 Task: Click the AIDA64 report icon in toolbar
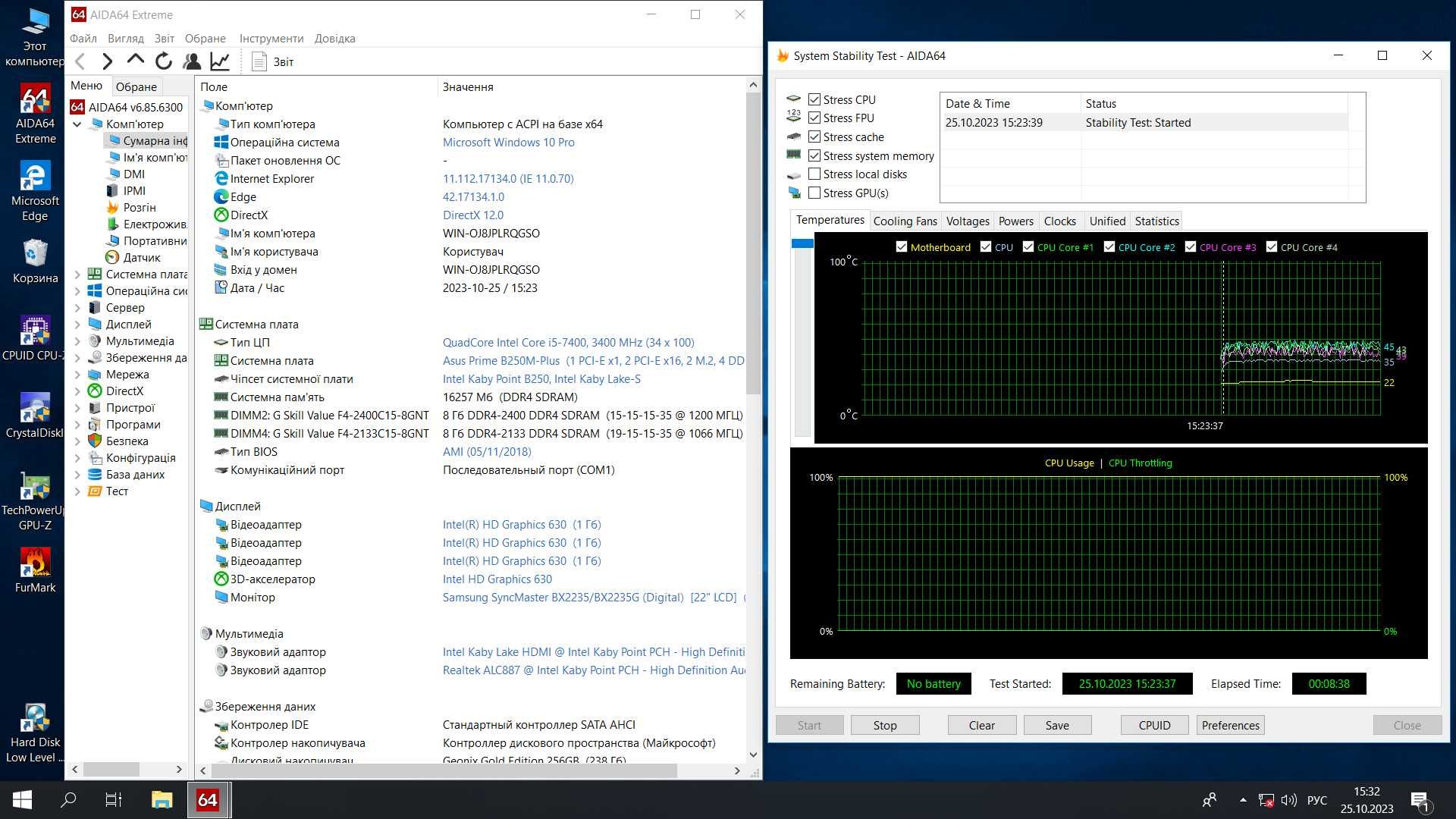(x=258, y=61)
